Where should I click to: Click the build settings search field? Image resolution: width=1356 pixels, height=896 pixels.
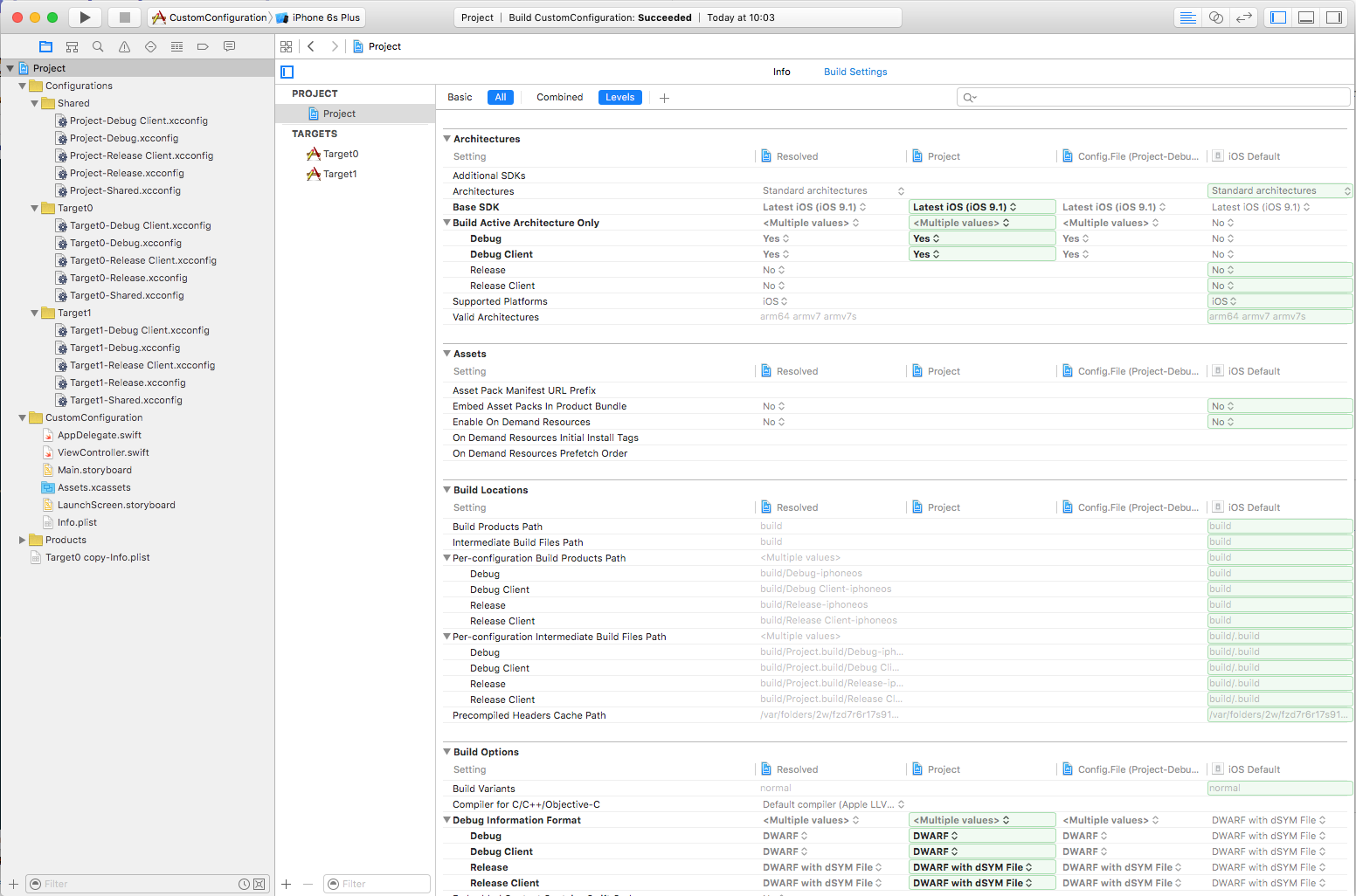[1153, 98]
